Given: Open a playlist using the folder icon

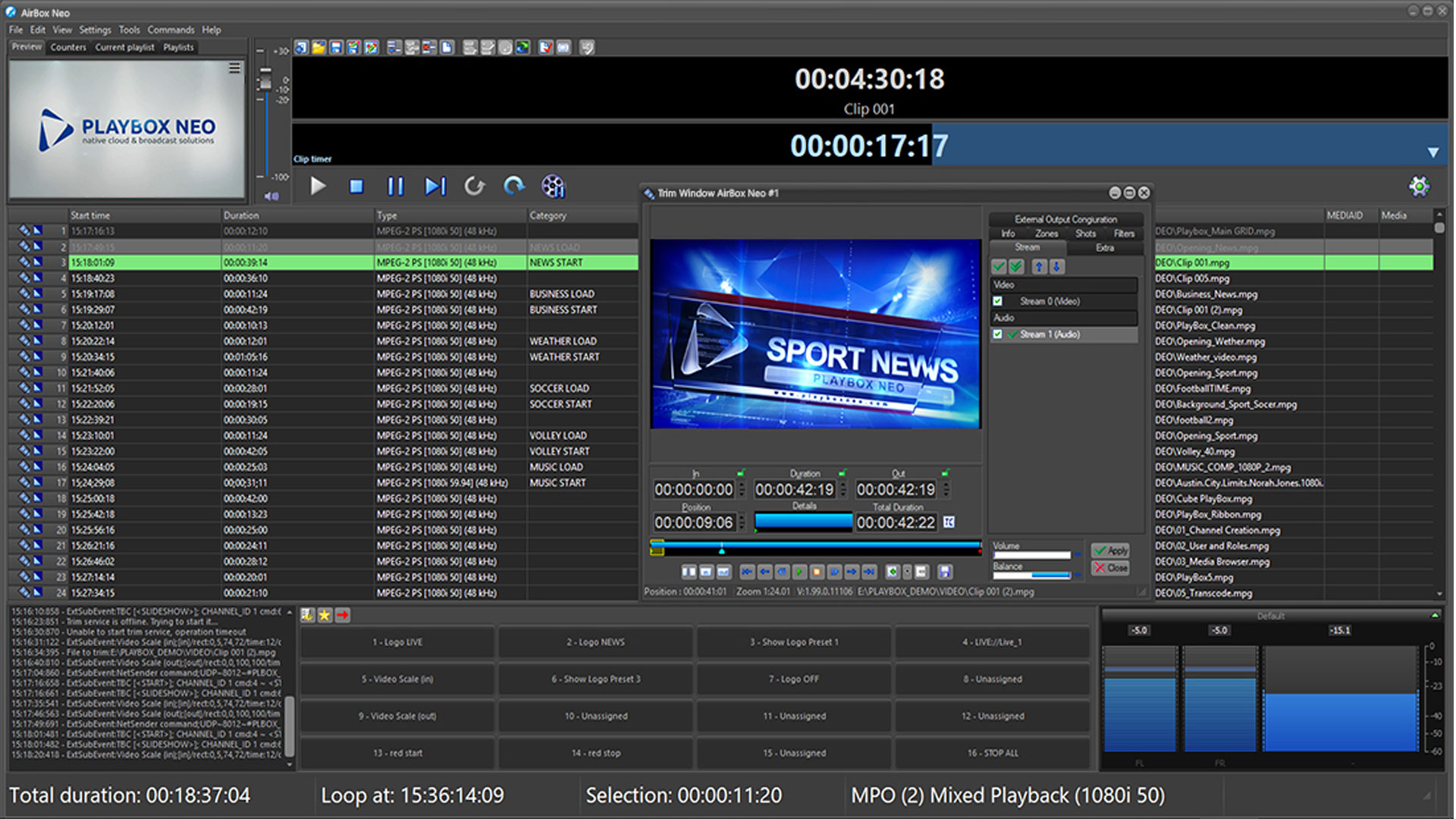Looking at the screenshot, I should 321,47.
